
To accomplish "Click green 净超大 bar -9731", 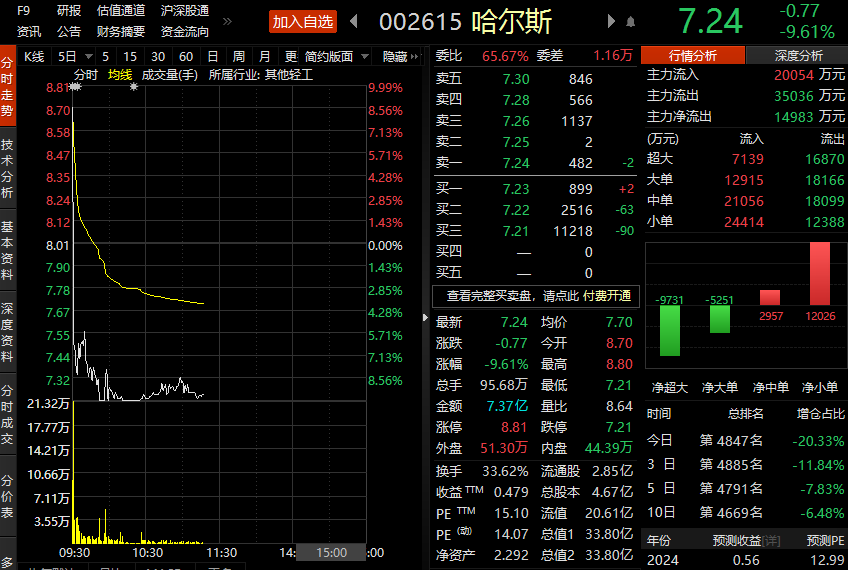I will 670,330.
